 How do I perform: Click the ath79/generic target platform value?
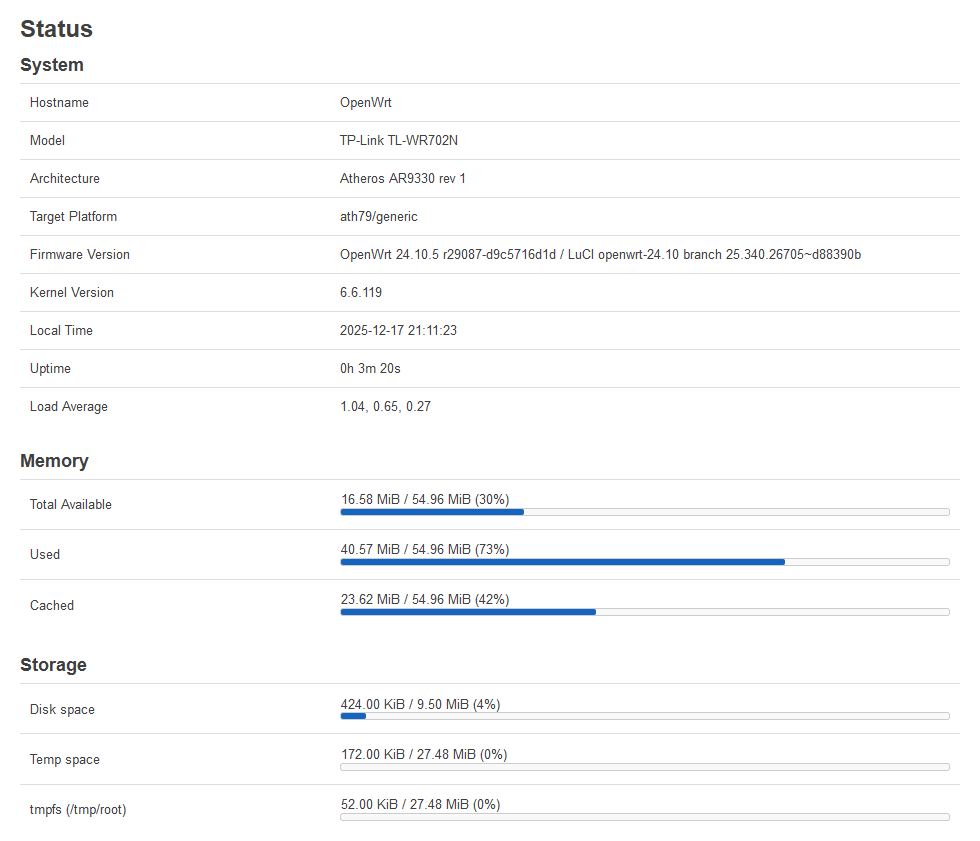tap(379, 217)
